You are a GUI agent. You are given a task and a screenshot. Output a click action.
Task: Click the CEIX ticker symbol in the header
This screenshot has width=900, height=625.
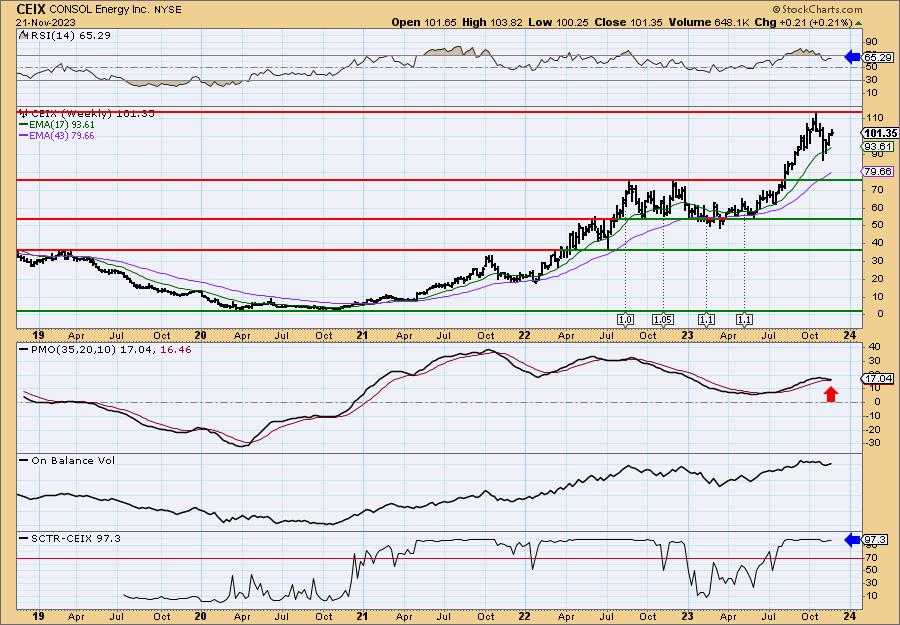[x=32, y=9]
